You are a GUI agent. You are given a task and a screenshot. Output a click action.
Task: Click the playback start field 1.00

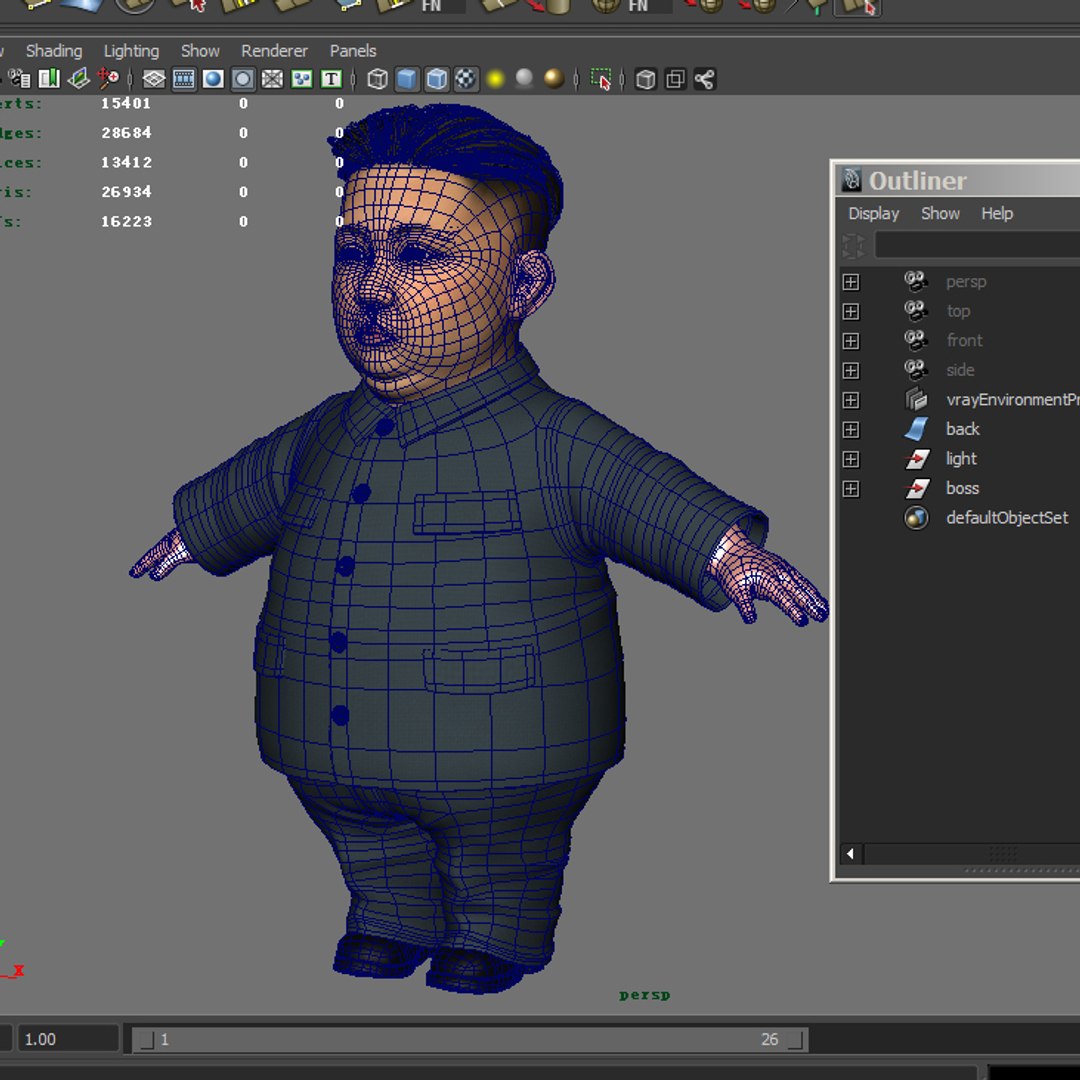click(x=67, y=1039)
